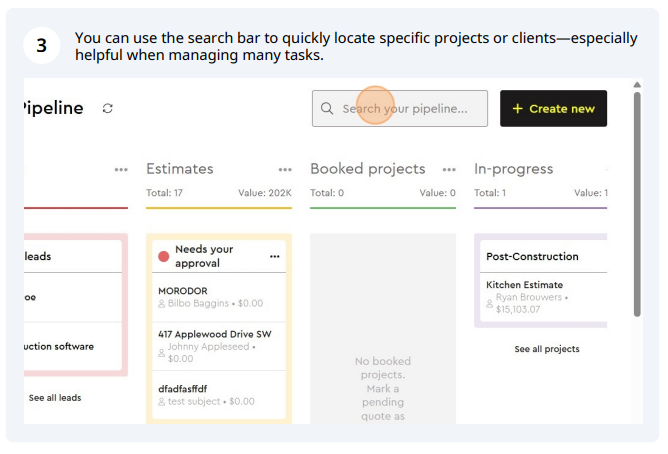Click the person icon beside test subject

coord(161,402)
